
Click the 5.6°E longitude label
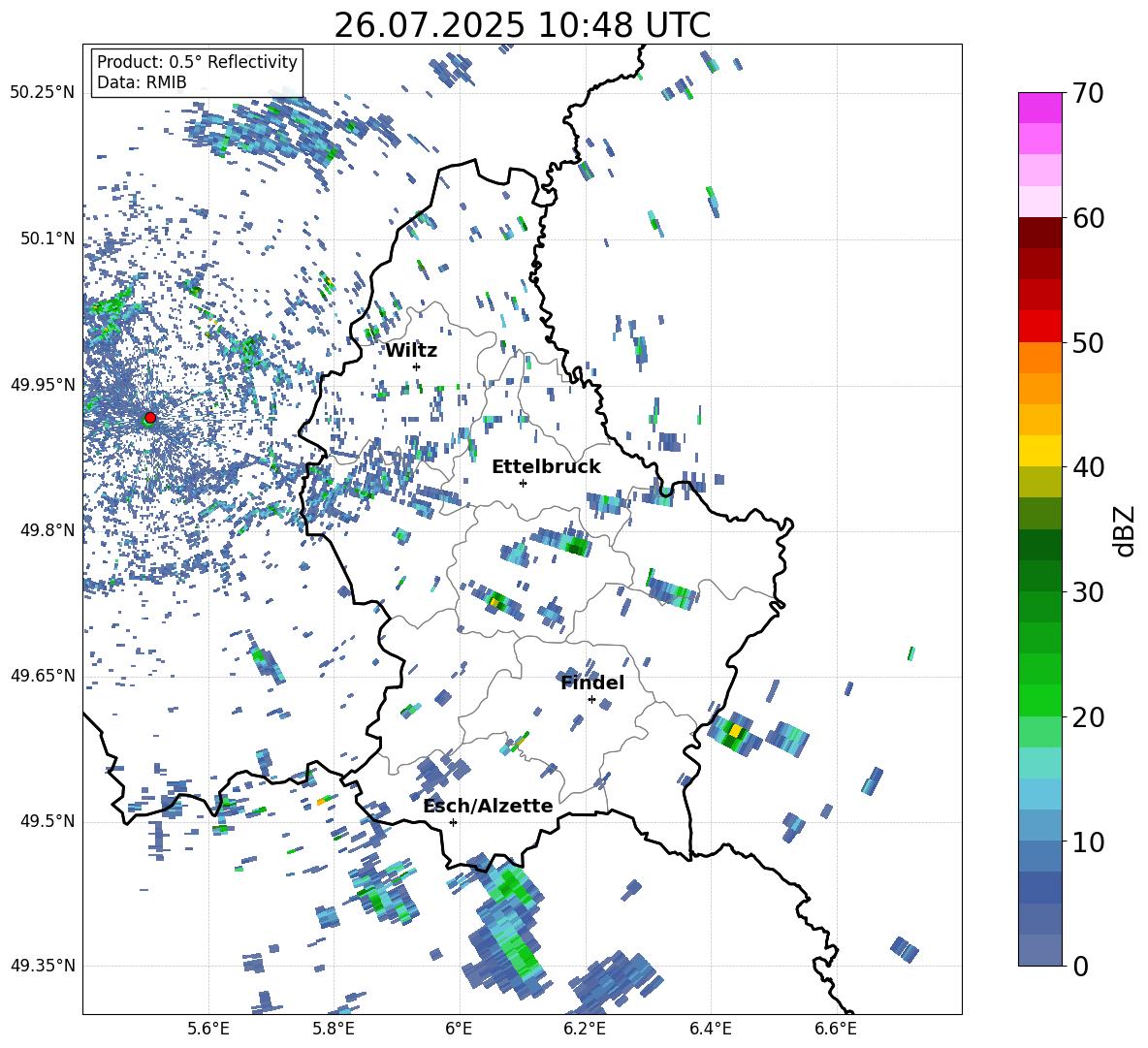point(208,1029)
